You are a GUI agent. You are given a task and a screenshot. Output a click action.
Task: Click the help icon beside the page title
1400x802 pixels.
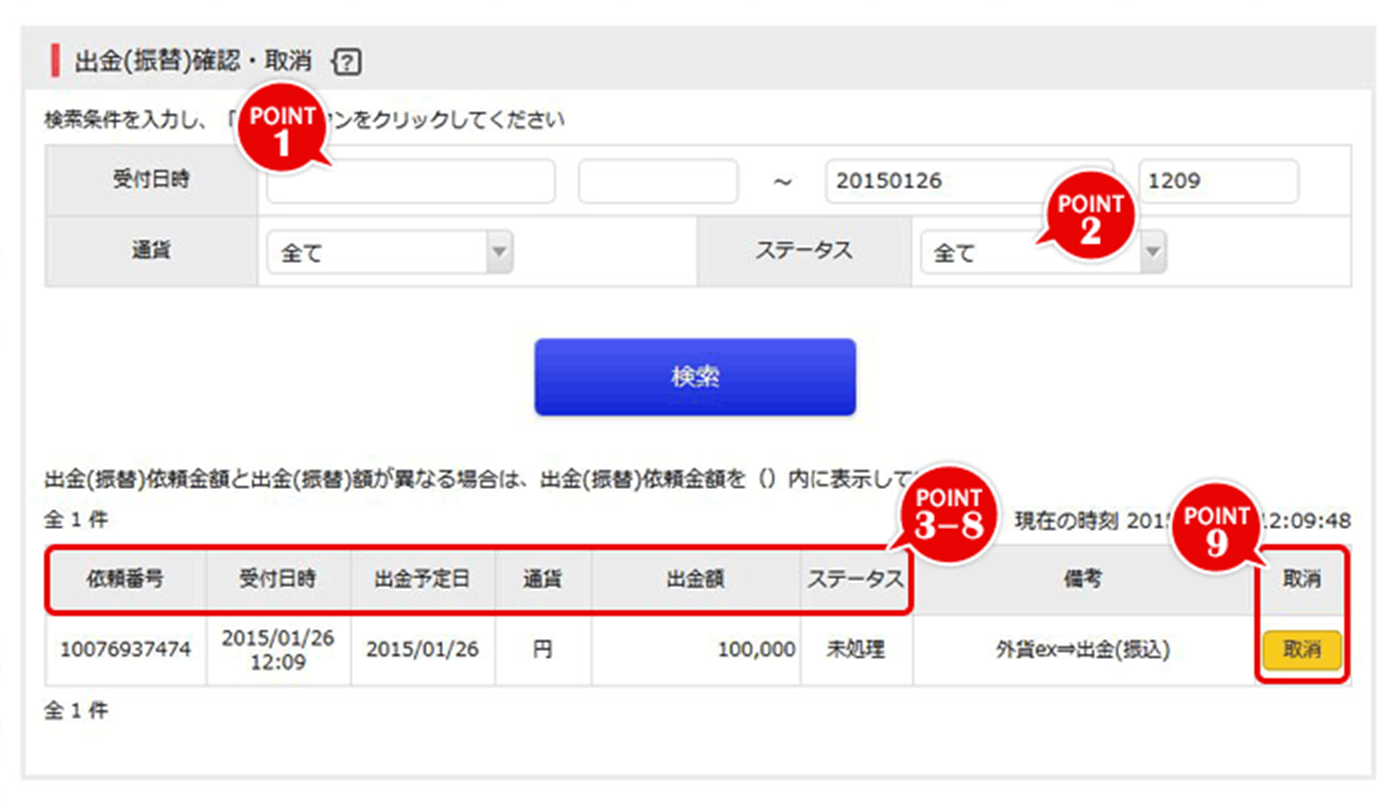(x=346, y=61)
